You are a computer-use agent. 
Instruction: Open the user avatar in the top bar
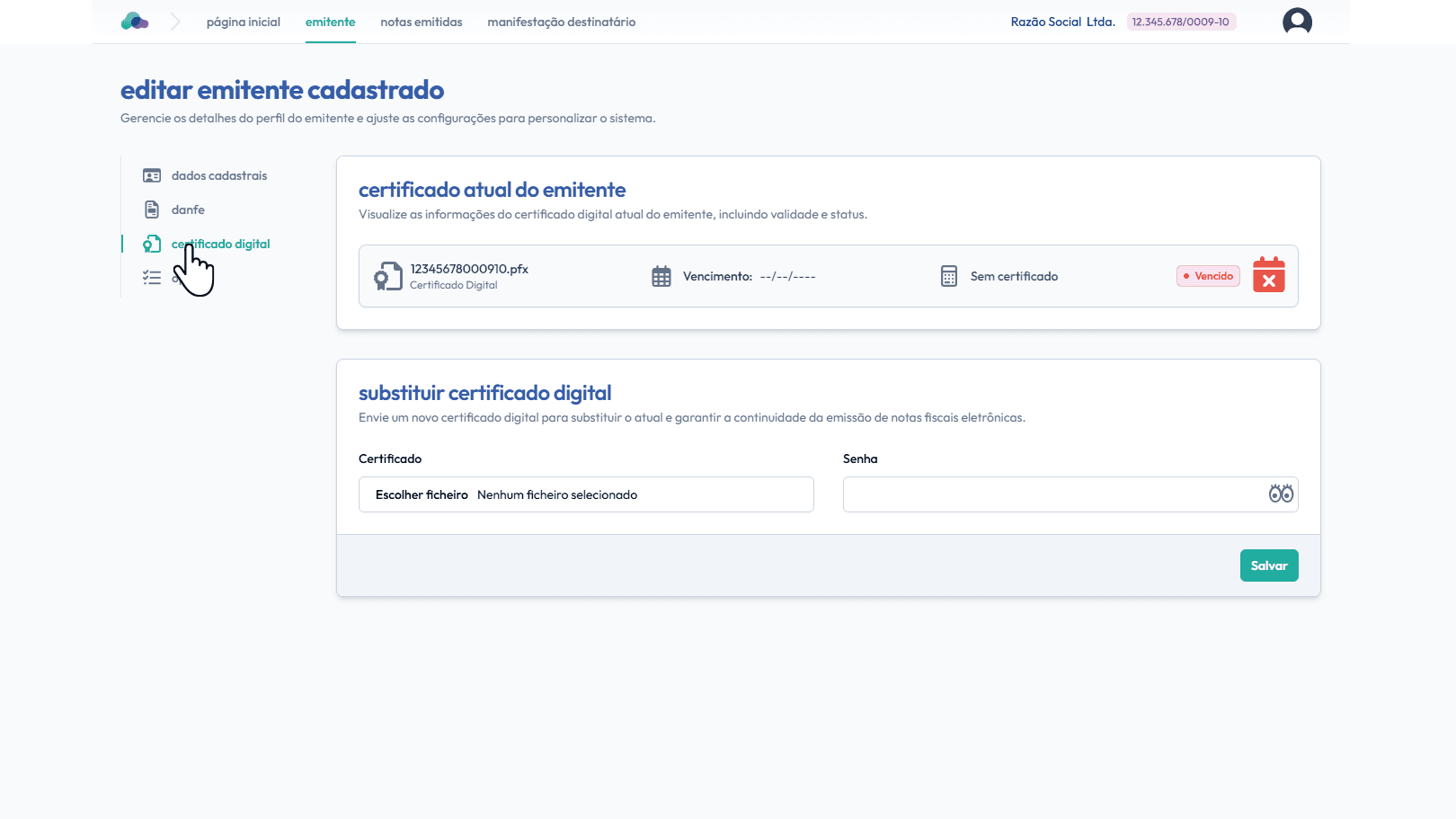[x=1297, y=21]
